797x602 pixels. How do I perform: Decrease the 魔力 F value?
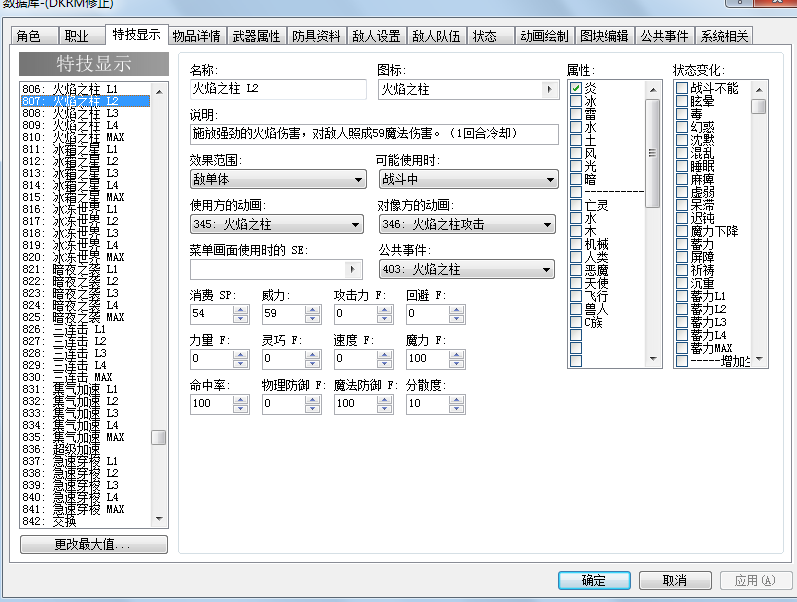click(457, 364)
